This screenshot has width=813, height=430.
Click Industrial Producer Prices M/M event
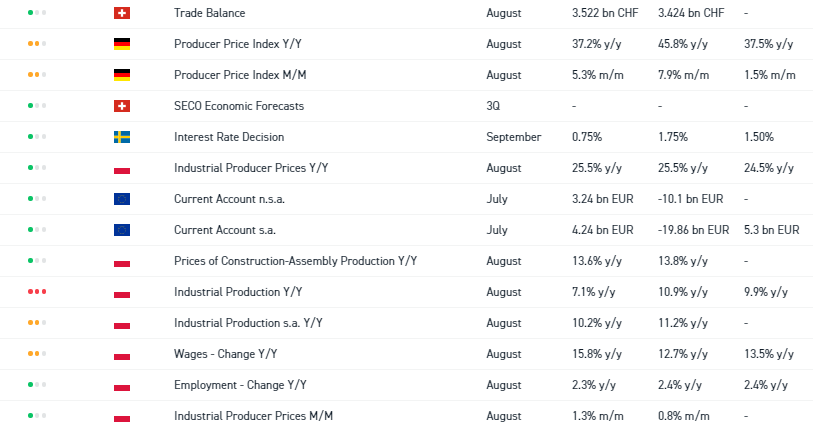253,416
